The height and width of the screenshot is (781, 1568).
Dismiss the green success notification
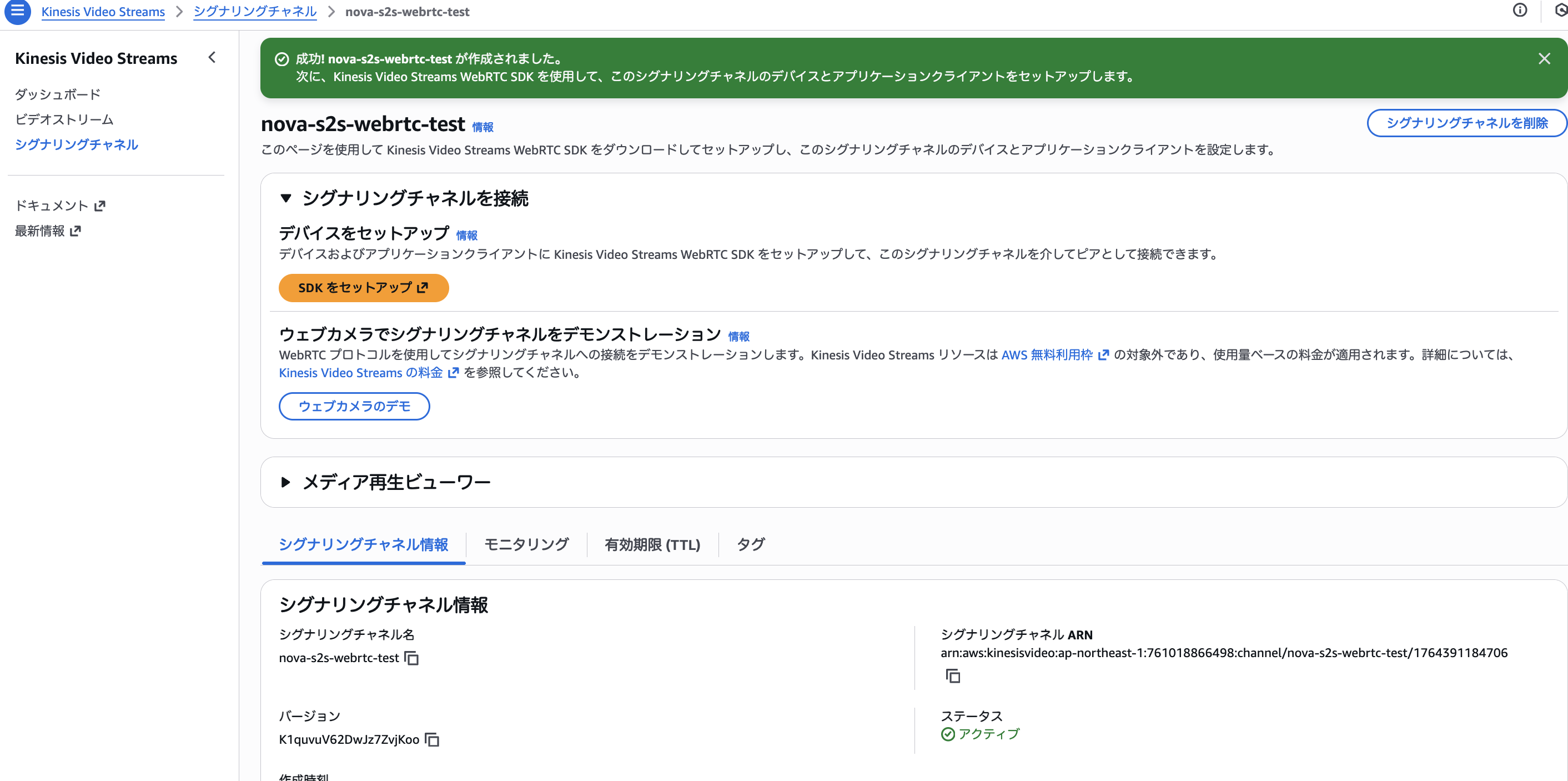pyautogui.click(x=1544, y=58)
